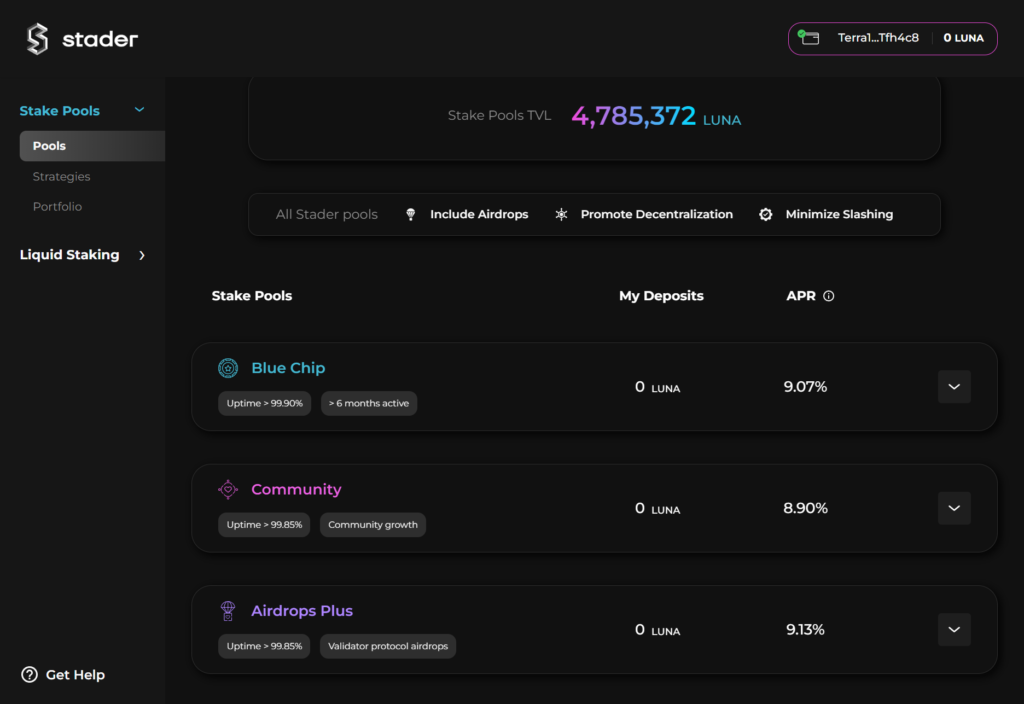Click the Stader logo icon
Image resolution: width=1024 pixels, height=704 pixels.
(x=37, y=39)
